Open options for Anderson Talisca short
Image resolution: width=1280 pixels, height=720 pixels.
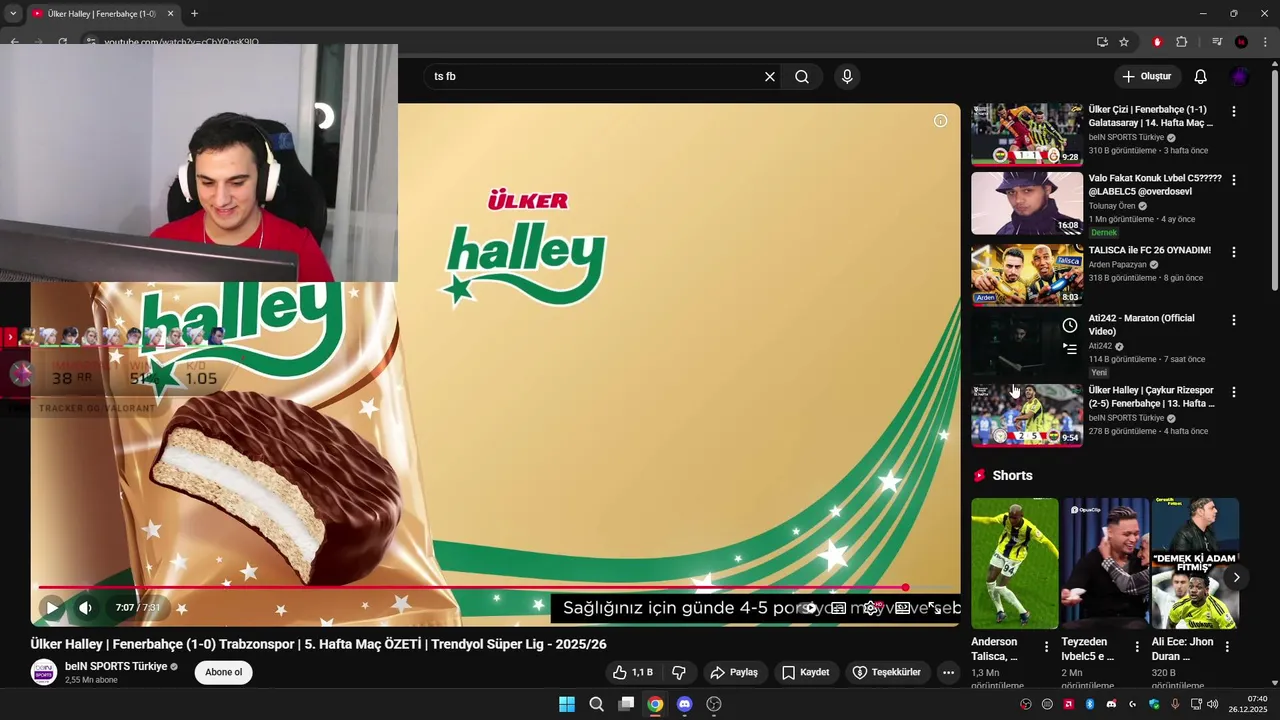pos(1046,647)
